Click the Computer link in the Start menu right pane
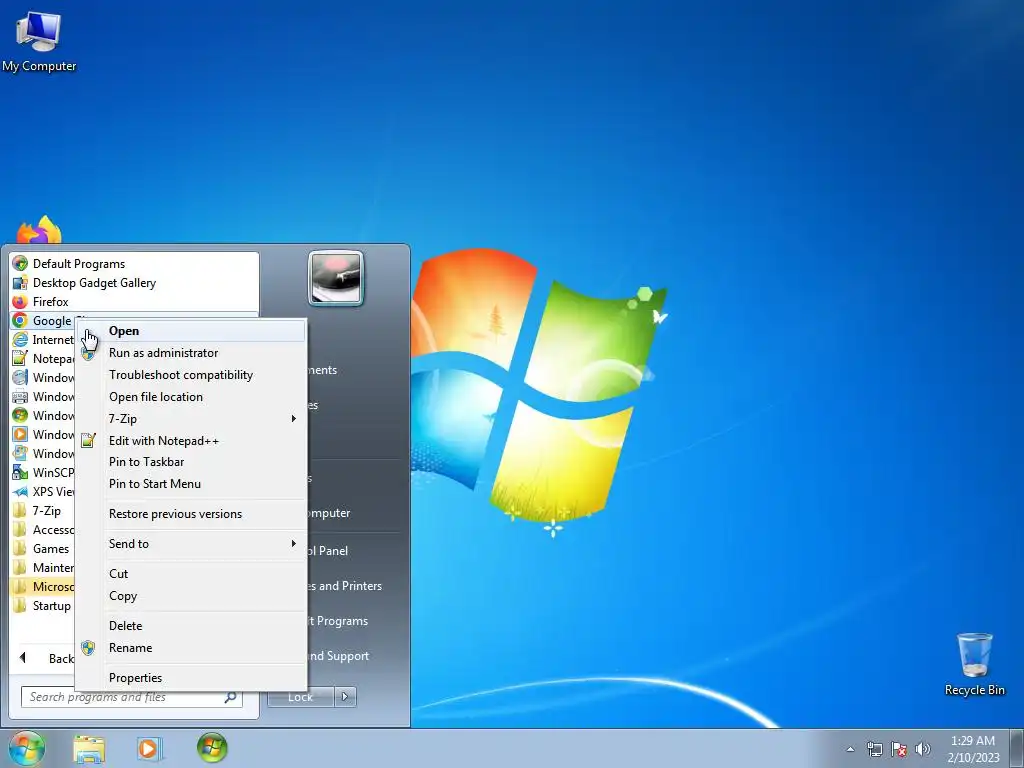This screenshot has width=1024, height=768. [x=329, y=513]
